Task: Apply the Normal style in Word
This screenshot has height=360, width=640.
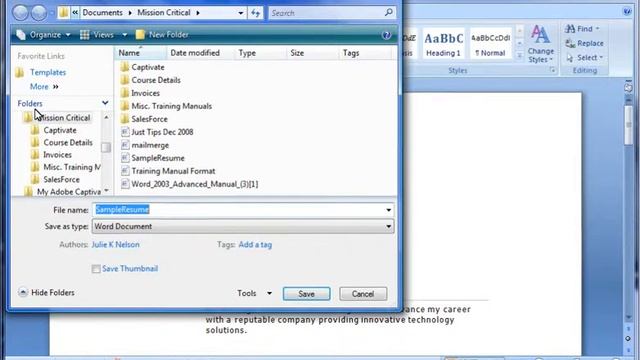Action: [491, 44]
